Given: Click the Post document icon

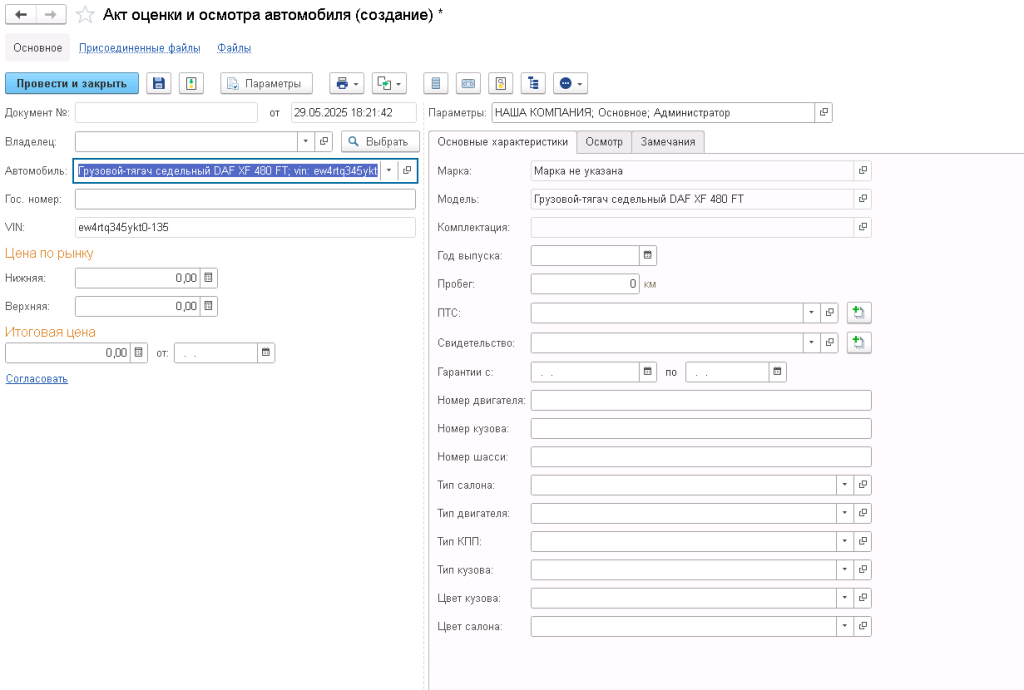Looking at the screenshot, I should pyautogui.click(x=191, y=83).
